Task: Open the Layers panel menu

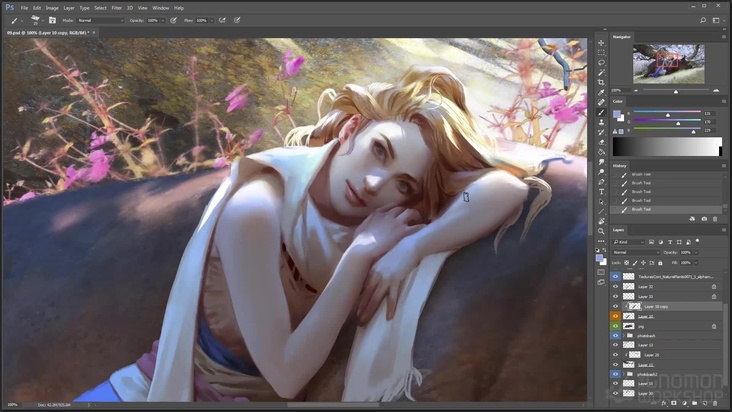Action: [x=724, y=230]
